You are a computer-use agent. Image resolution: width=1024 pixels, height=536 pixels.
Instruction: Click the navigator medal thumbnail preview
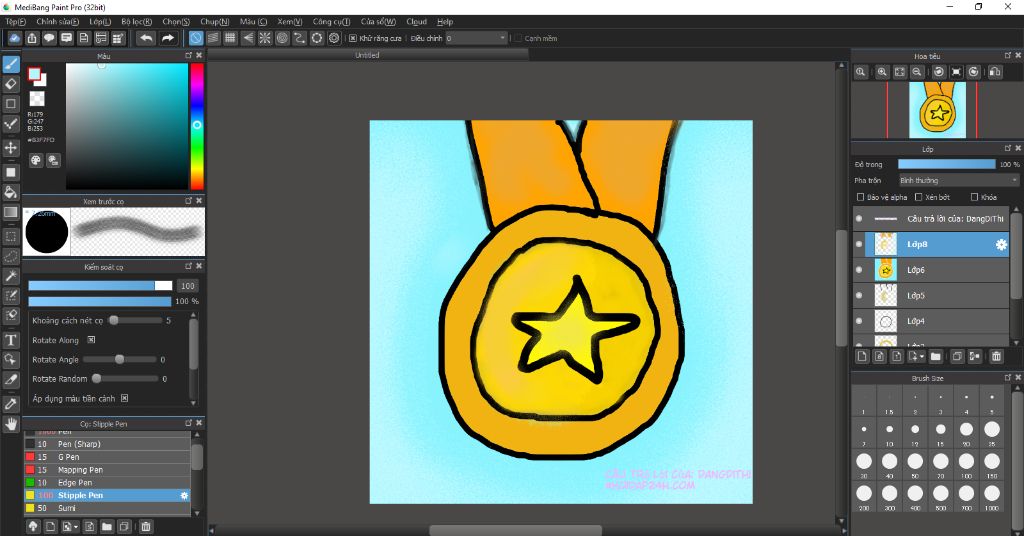(937, 110)
